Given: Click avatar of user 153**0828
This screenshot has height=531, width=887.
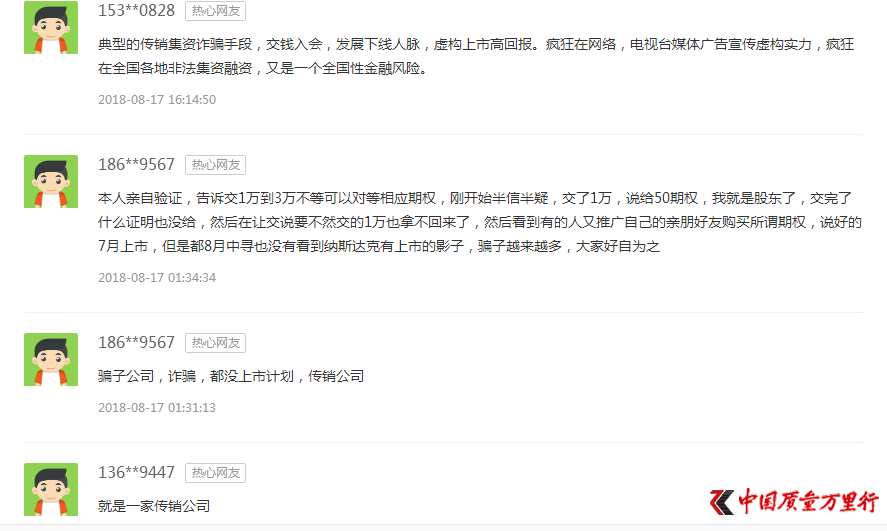Looking at the screenshot, I should 51,27.
